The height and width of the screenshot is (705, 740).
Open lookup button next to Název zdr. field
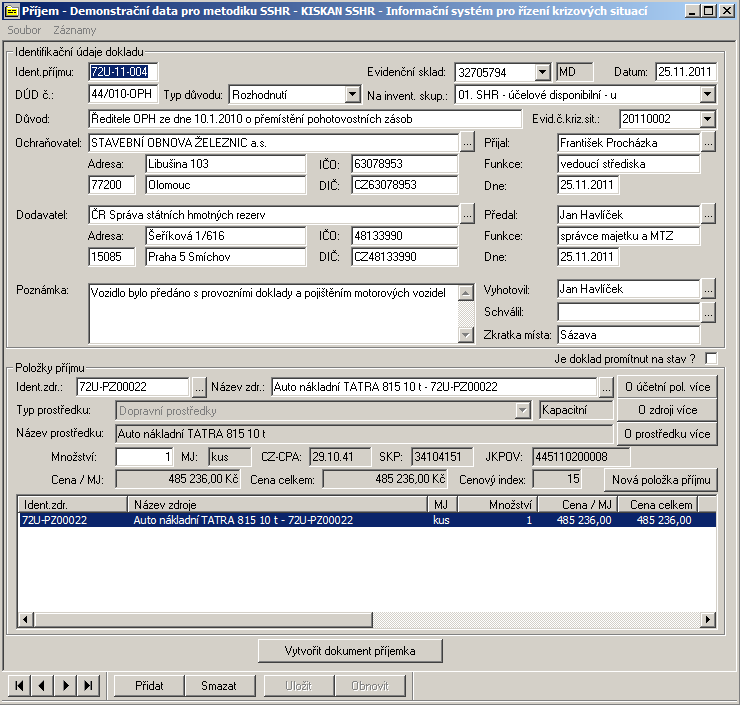pyautogui.click(x=606, y=387)
